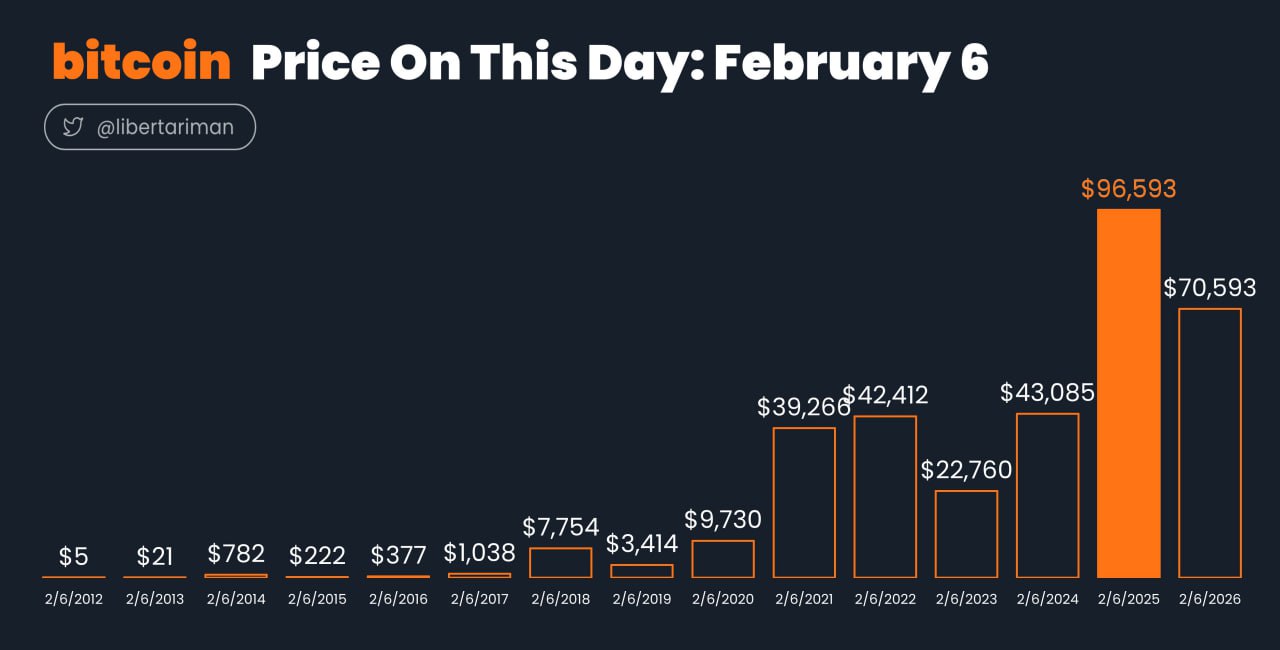Click the 2/6/2012 date label
The height and width of the screenshot is (650, 1280).
point(73,600)
